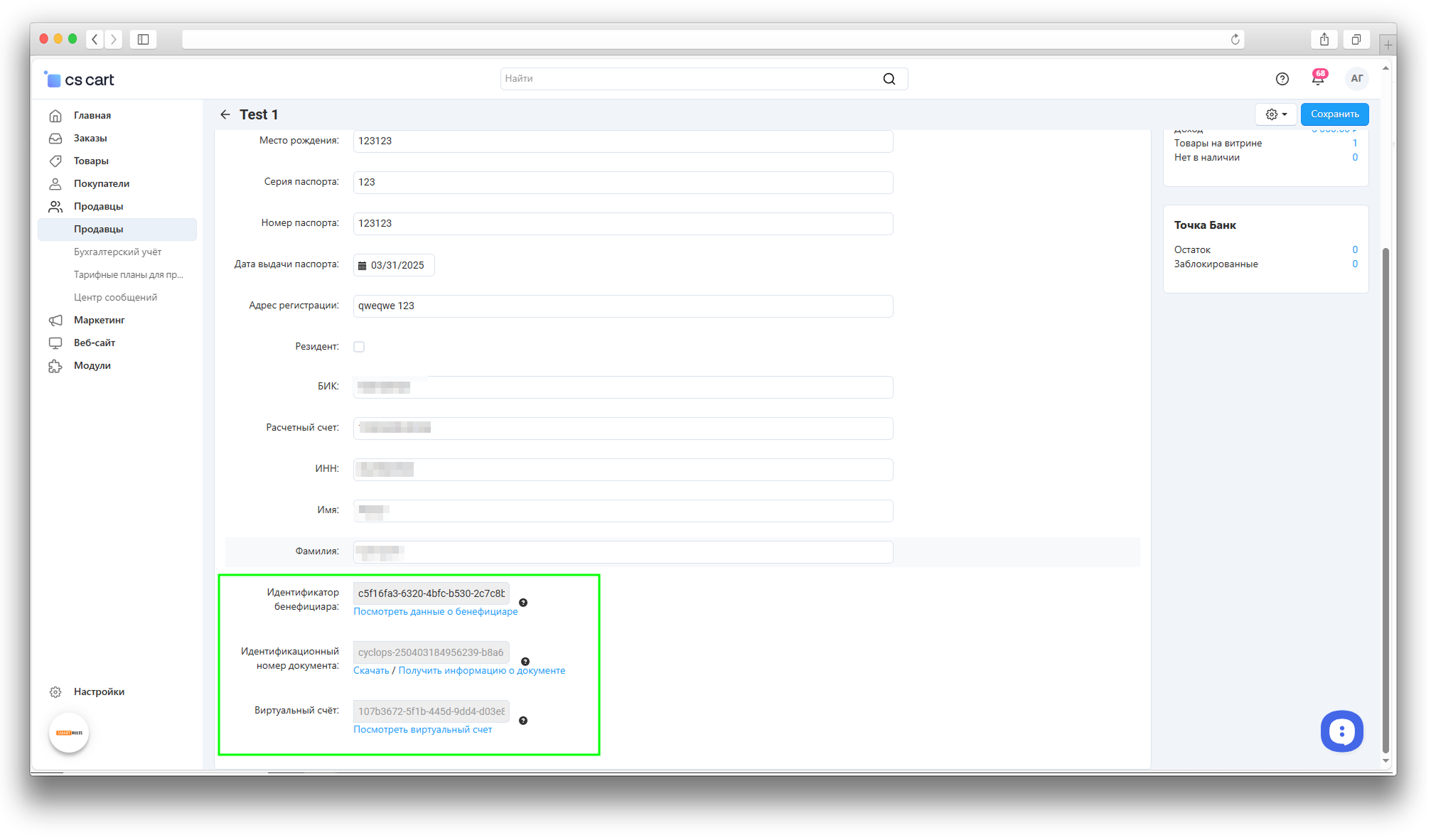Click the search magnifier icon

(889, 79)
